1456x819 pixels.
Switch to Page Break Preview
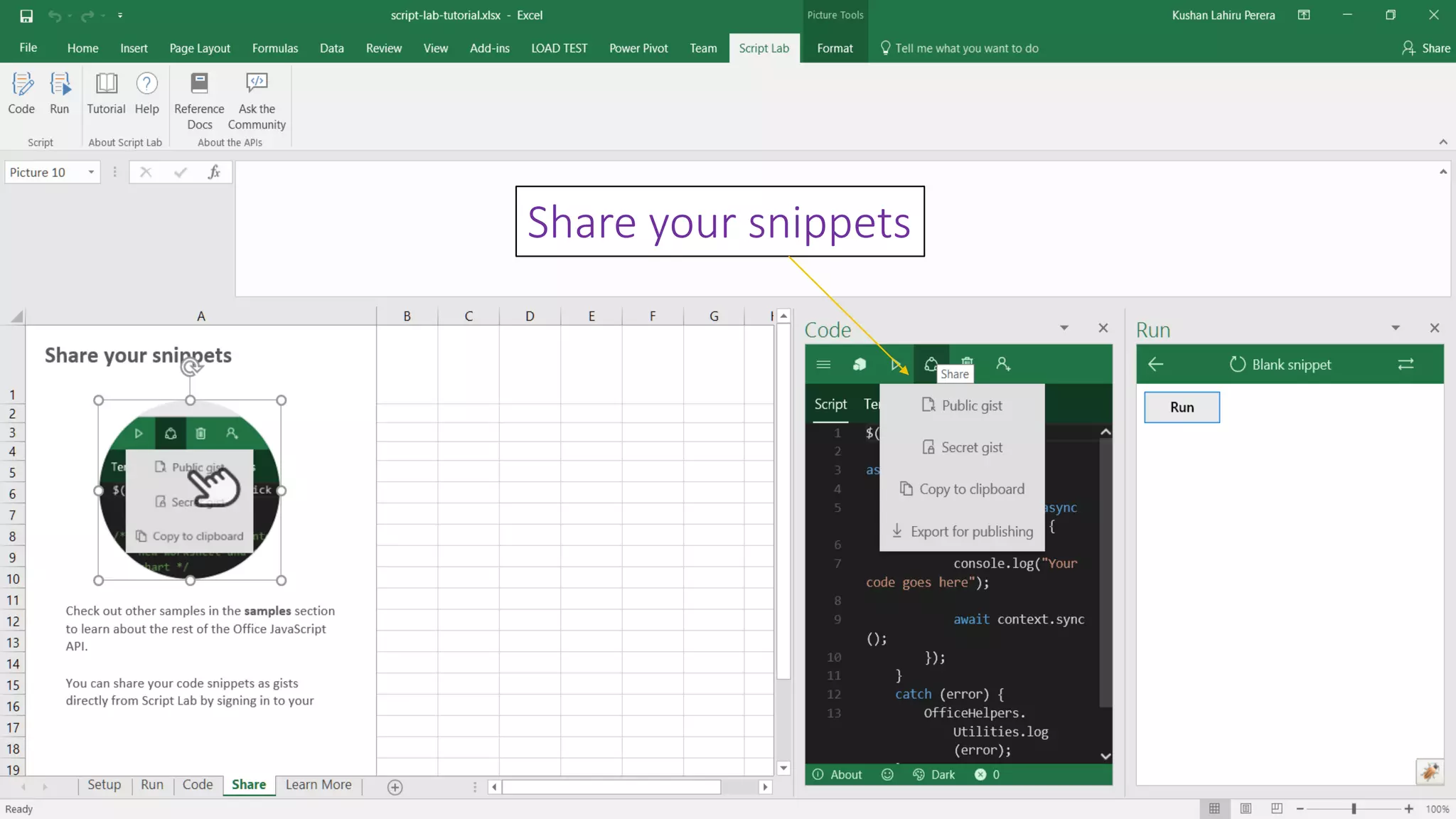click(x=1277, y=808)
